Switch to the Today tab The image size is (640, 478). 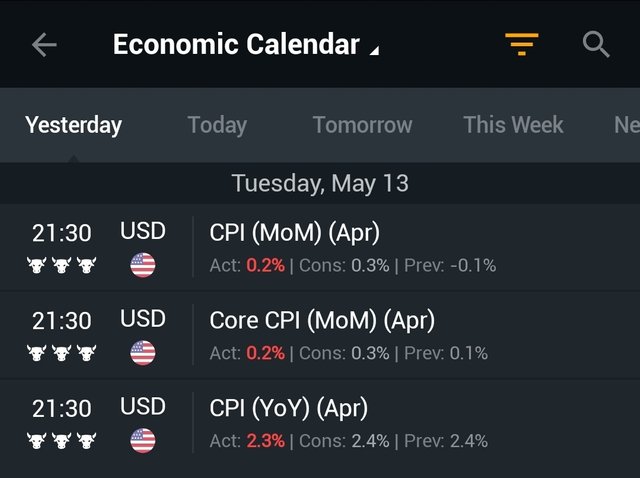pyautogui.click(x=217, y=125)
